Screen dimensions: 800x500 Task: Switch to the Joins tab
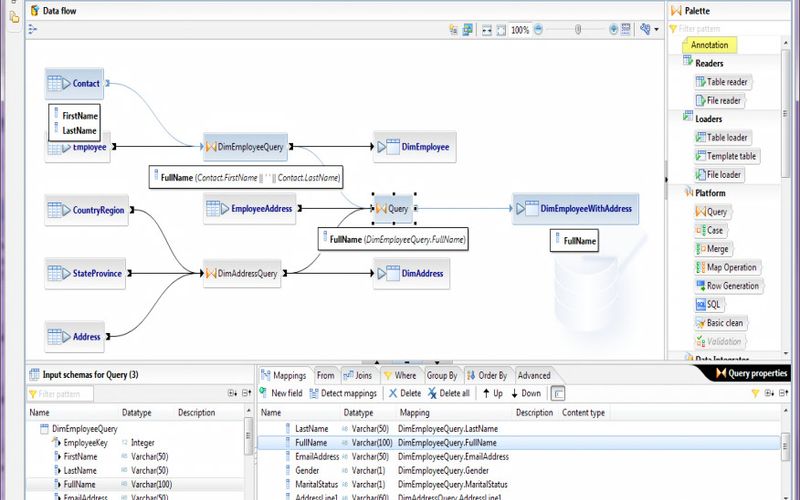356,375
